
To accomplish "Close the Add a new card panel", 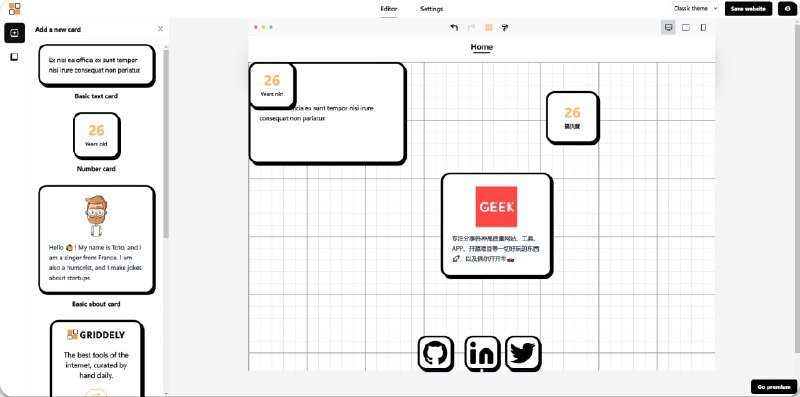I will pyautogui.click(x=160, y=29).
